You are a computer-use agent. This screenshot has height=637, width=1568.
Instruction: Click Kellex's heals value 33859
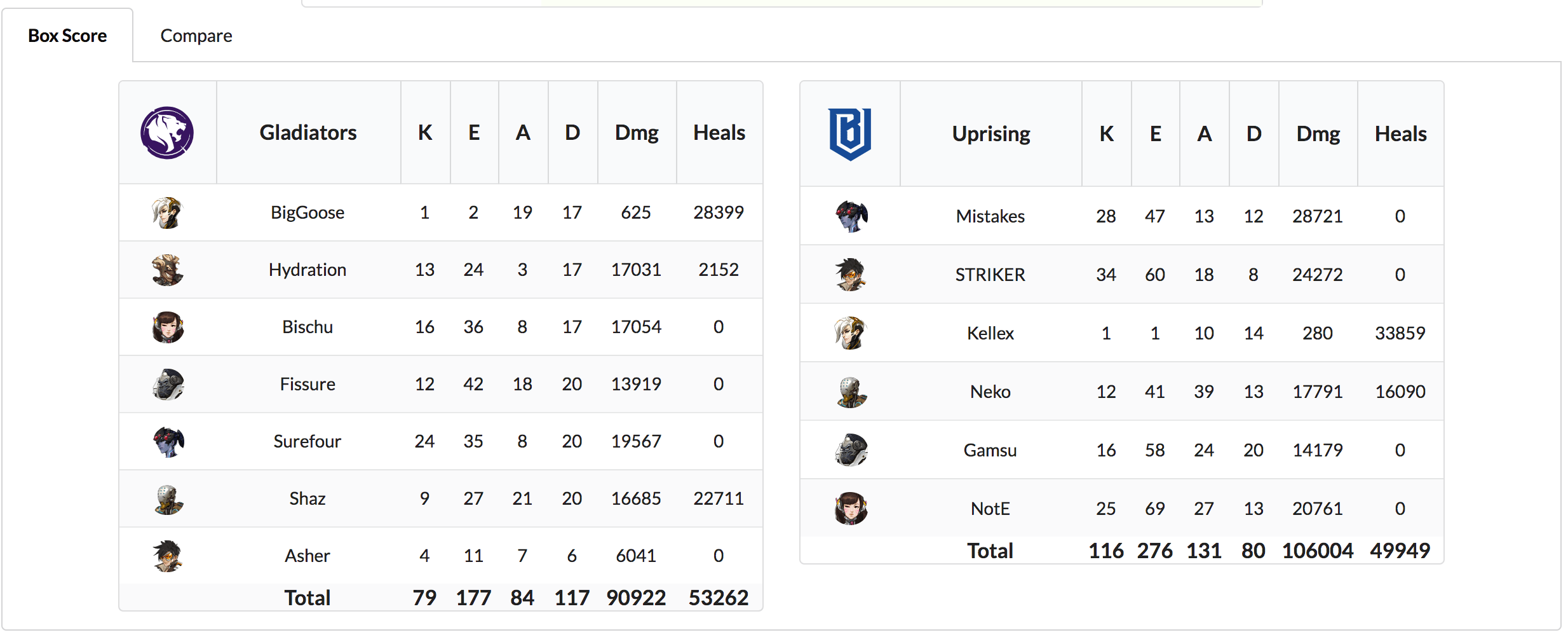pos(1400,333)
